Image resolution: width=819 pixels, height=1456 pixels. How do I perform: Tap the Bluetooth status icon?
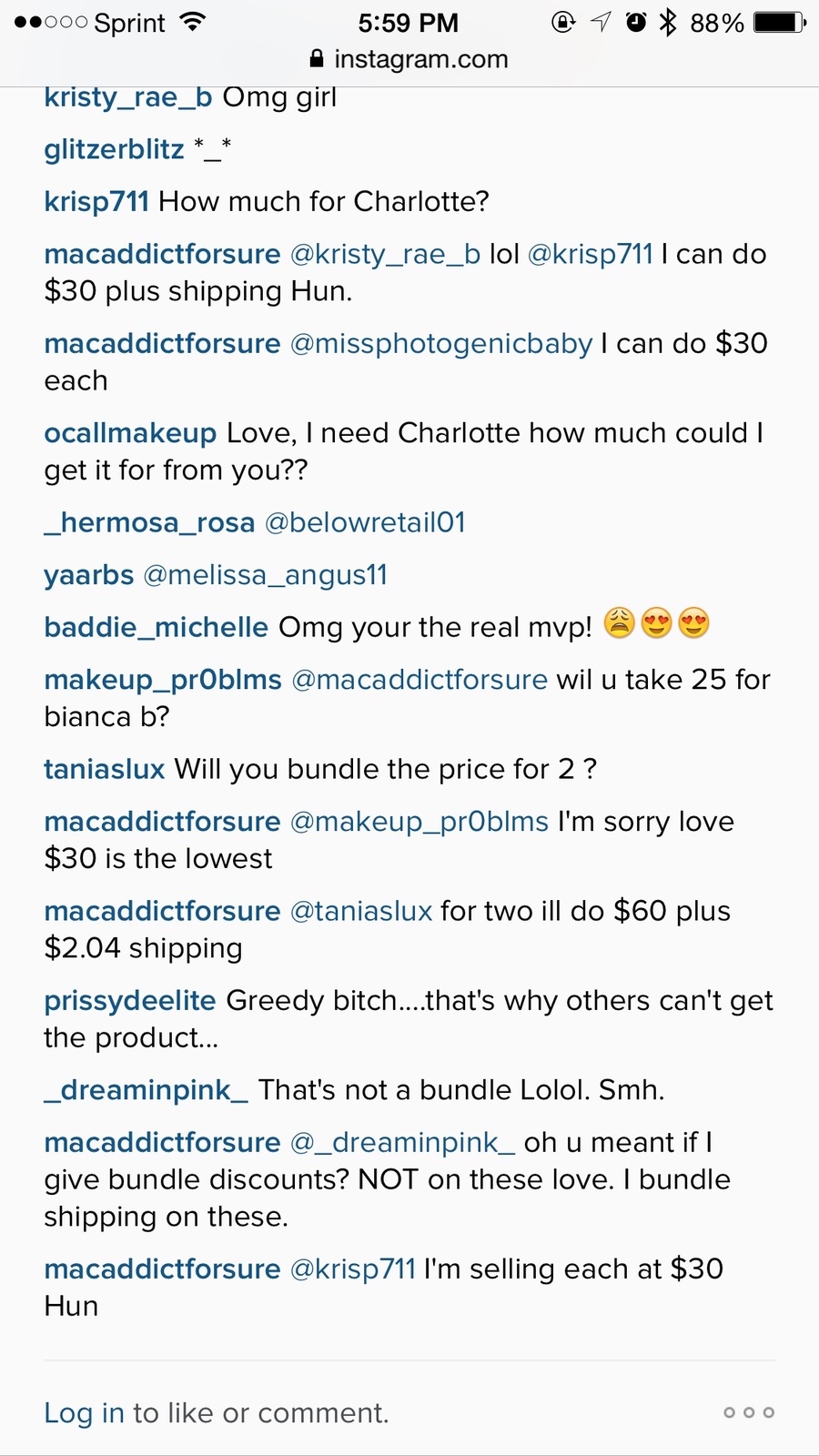tap(668, 22)
